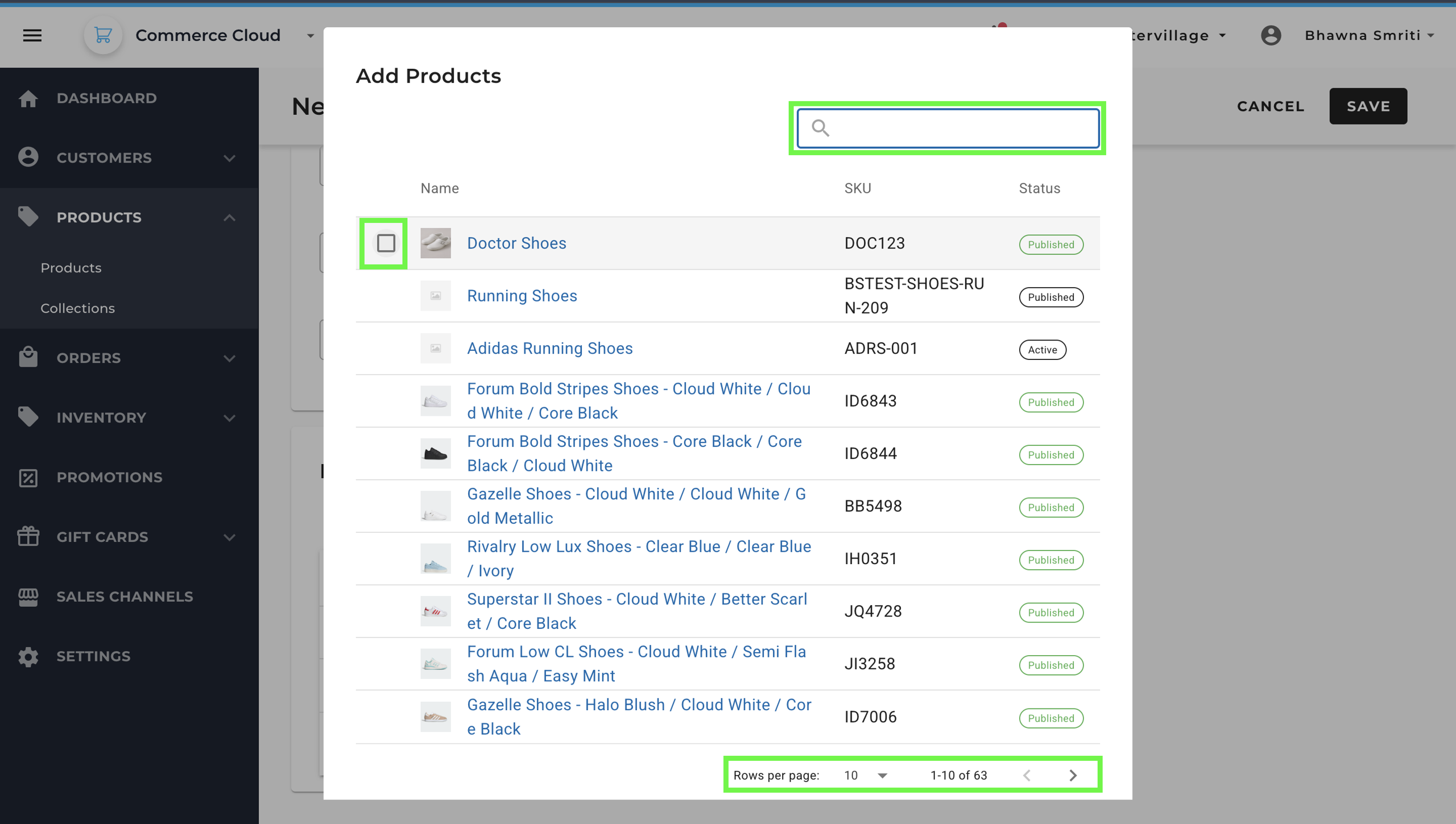Open Collections in the sidebar
Viewport: 1456px width, 824px height.
[77, 308]
